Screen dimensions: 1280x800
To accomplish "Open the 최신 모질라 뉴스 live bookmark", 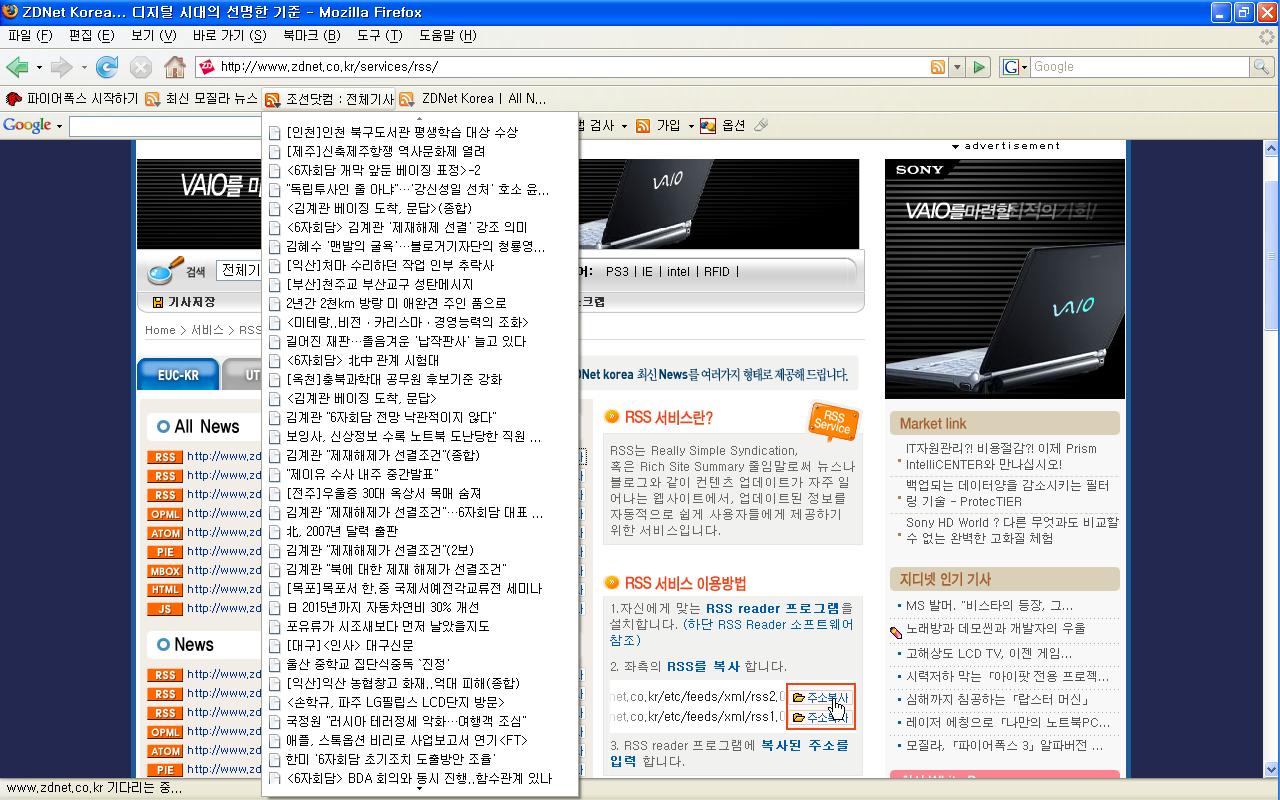I will [201, 99].
